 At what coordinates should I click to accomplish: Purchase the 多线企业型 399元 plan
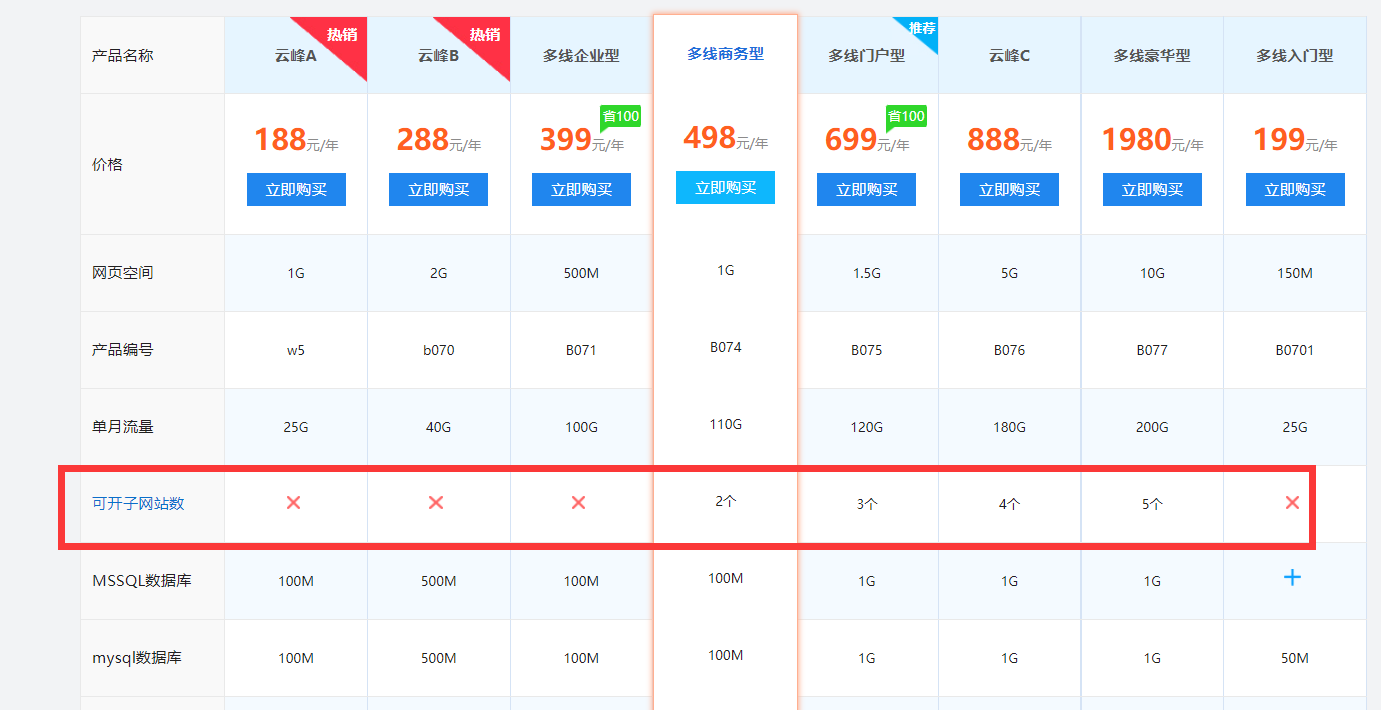tap(581, 189)
